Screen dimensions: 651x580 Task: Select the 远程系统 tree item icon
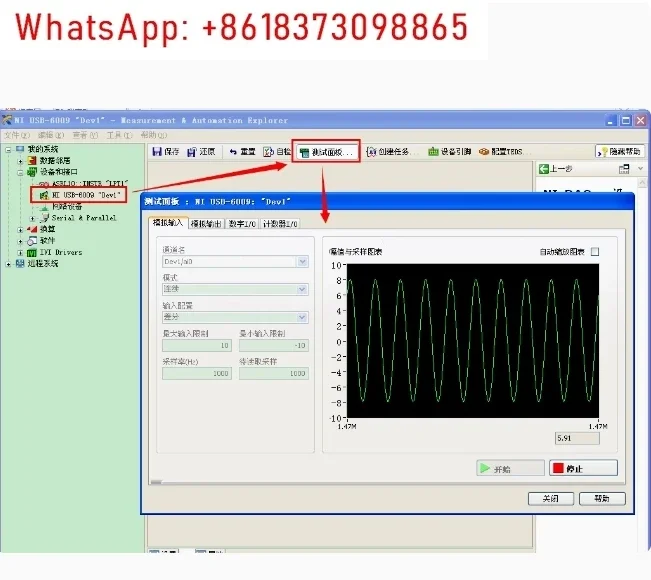pos(20,263)
